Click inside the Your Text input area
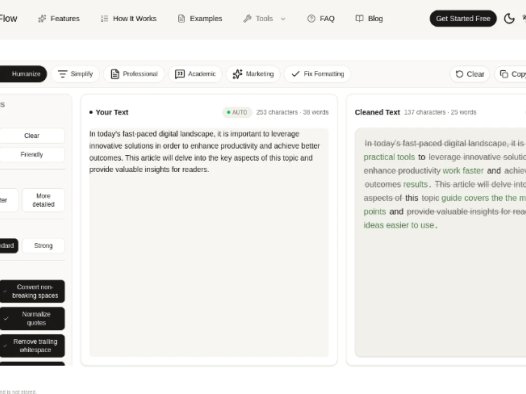This screenshot has height=394, width=526. [x=209, y=242]
